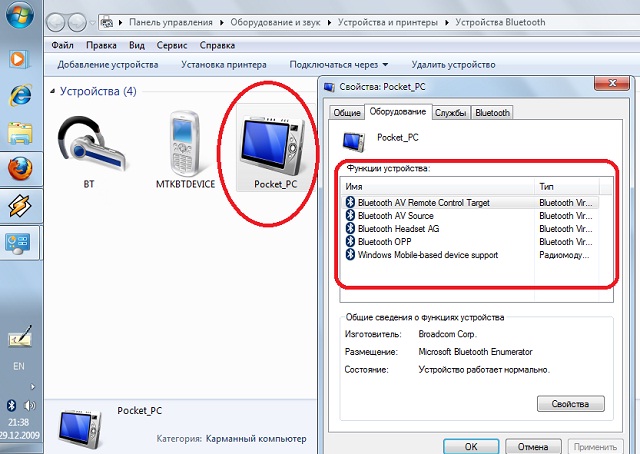Go back with the Back arrow button
Viewport: 640px width, 454px height.
[56, 22]
